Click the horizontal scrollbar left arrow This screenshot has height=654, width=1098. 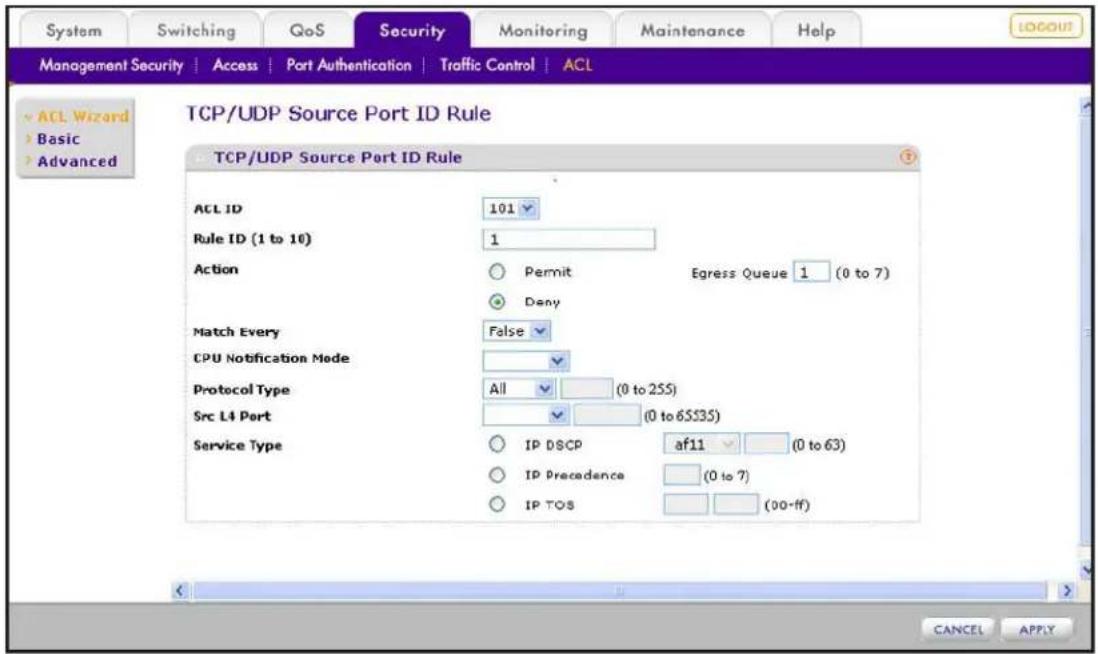(180, 590)
